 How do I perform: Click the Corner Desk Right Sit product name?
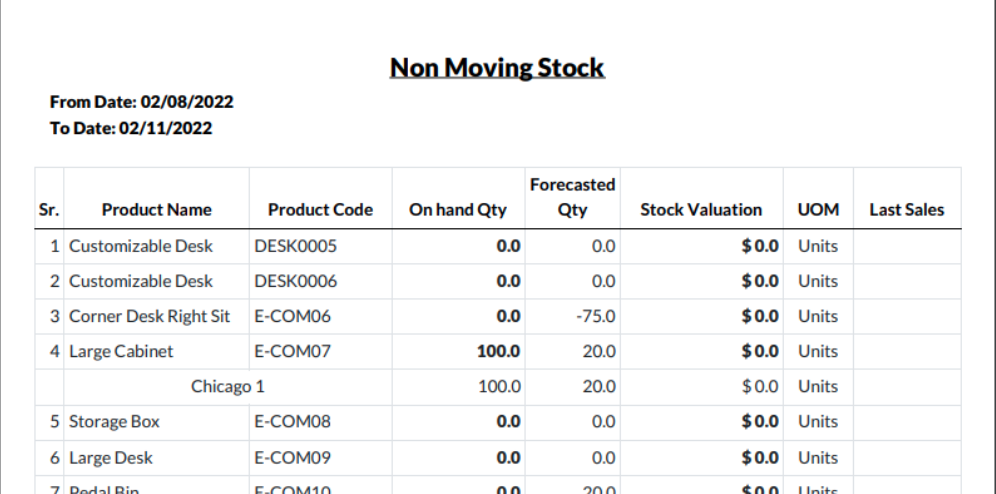pyautogui.click(x=149, y=316)
